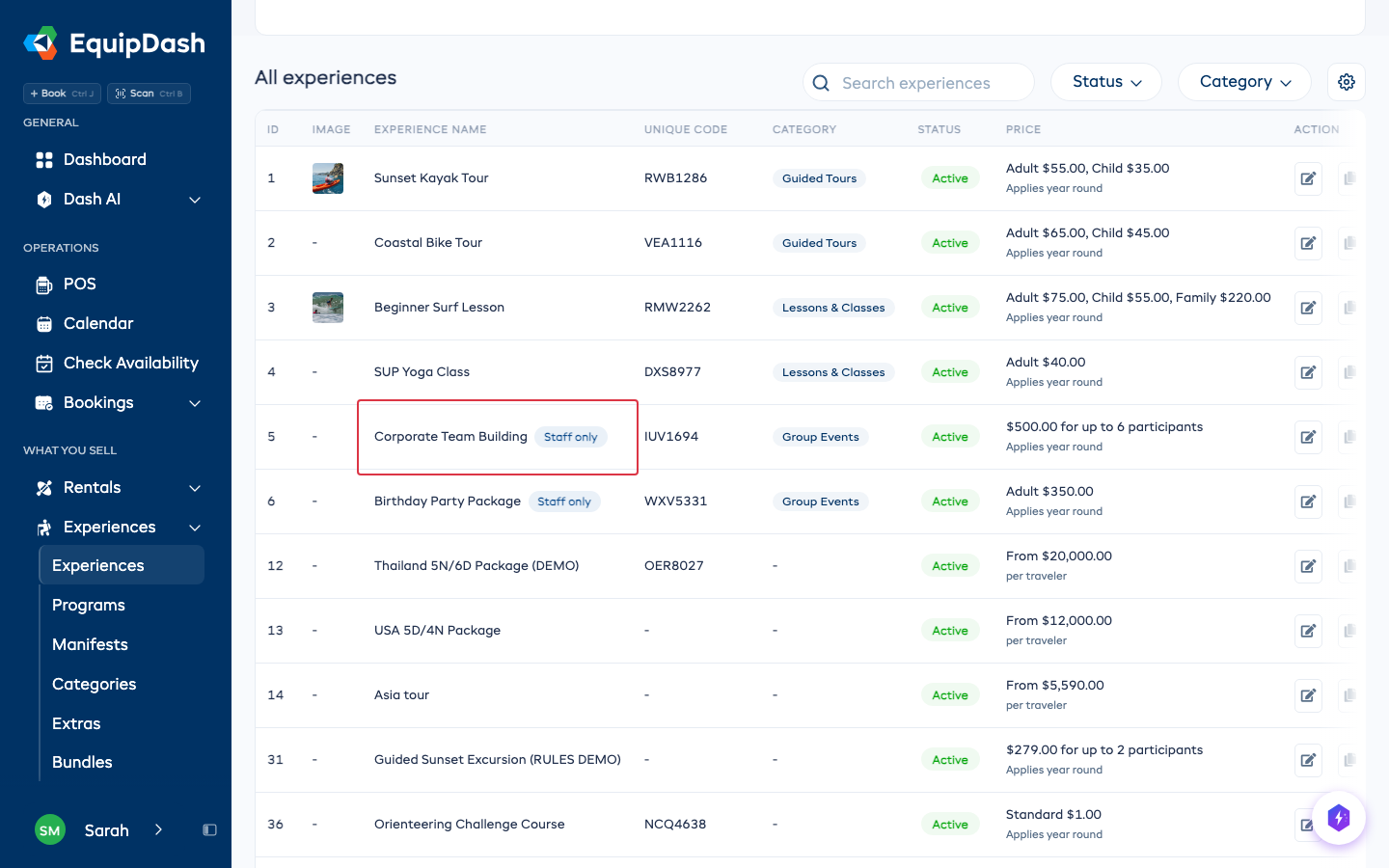Click the Book shortcut button
1389x868 pixels.
tap(63, 94)
